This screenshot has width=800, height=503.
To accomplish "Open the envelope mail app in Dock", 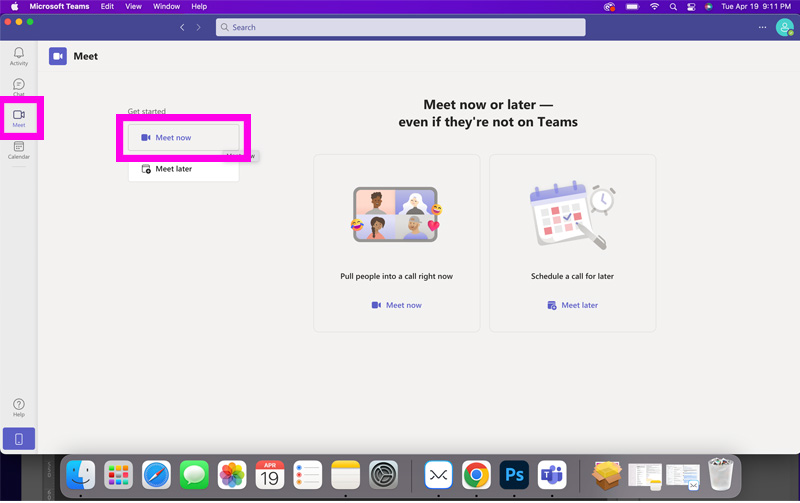I will click(438, 475).
